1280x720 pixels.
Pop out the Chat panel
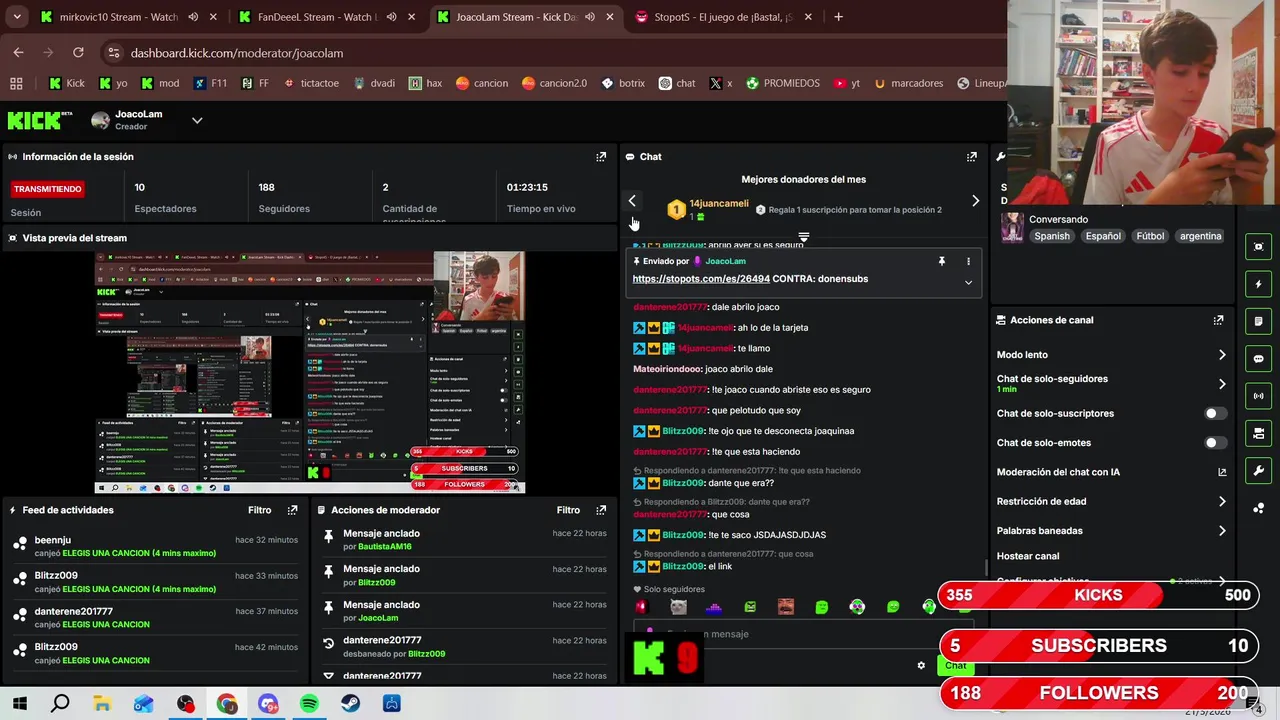(x=971, y=157)
